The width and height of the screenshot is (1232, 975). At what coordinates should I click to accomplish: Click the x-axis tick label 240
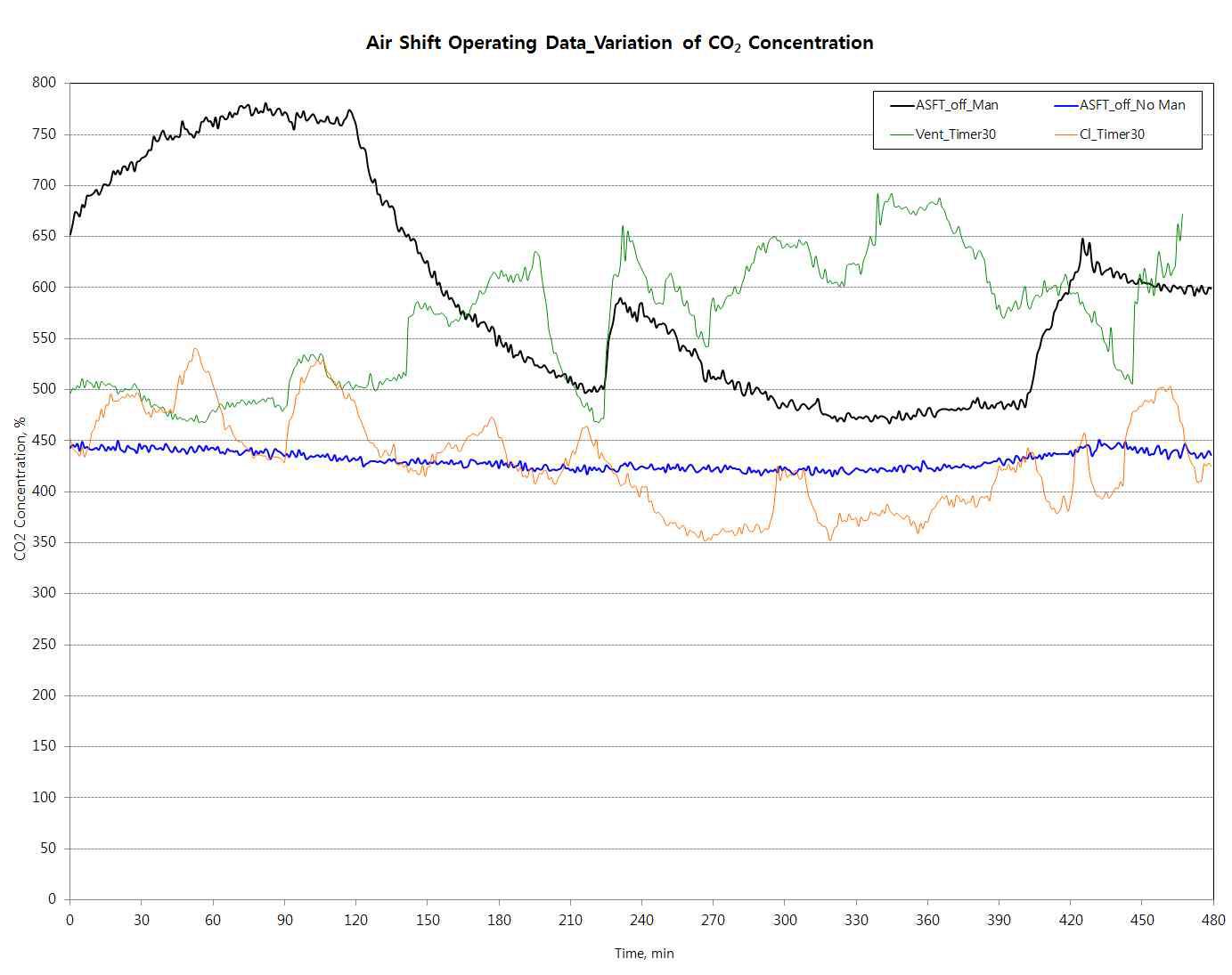pos(641,920)
